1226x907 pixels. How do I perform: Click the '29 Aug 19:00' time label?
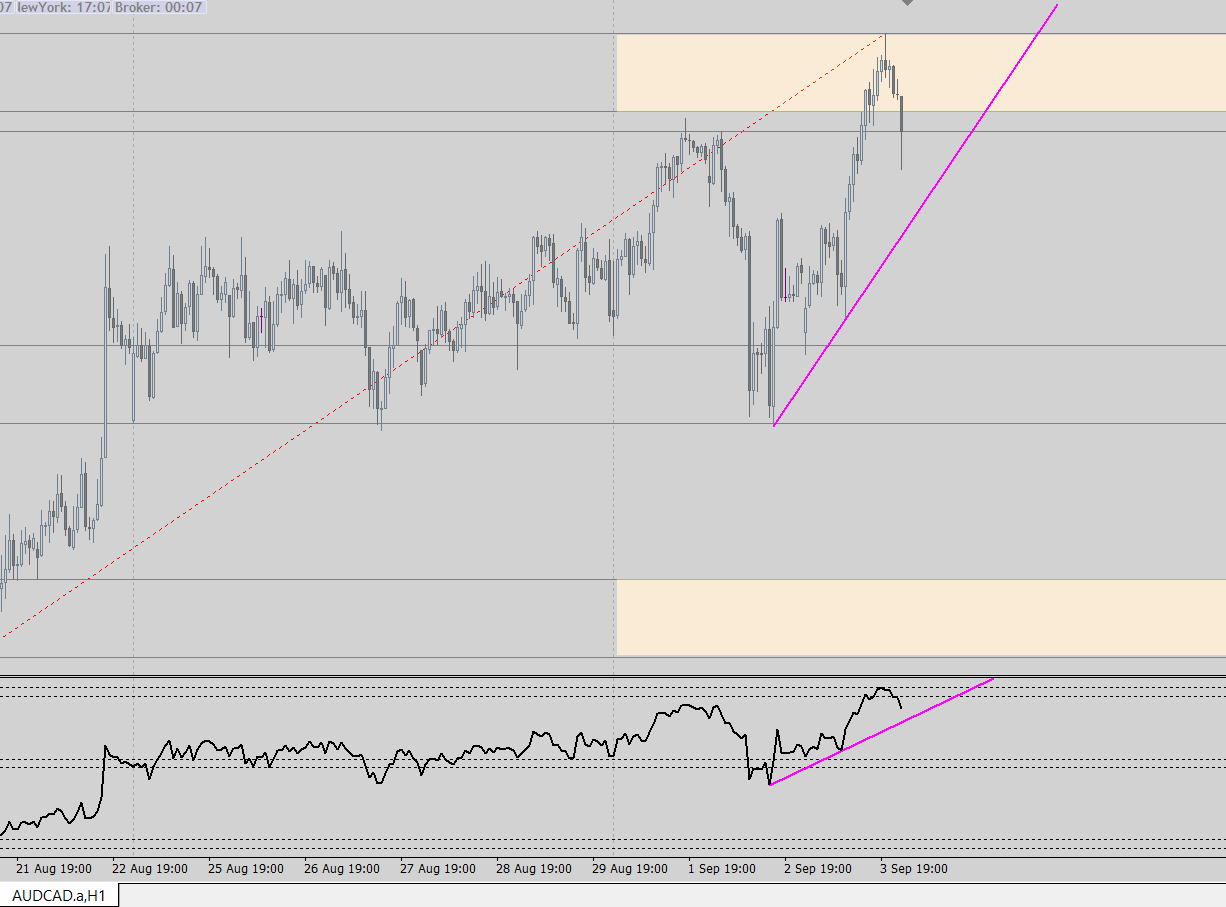[629, 868]
